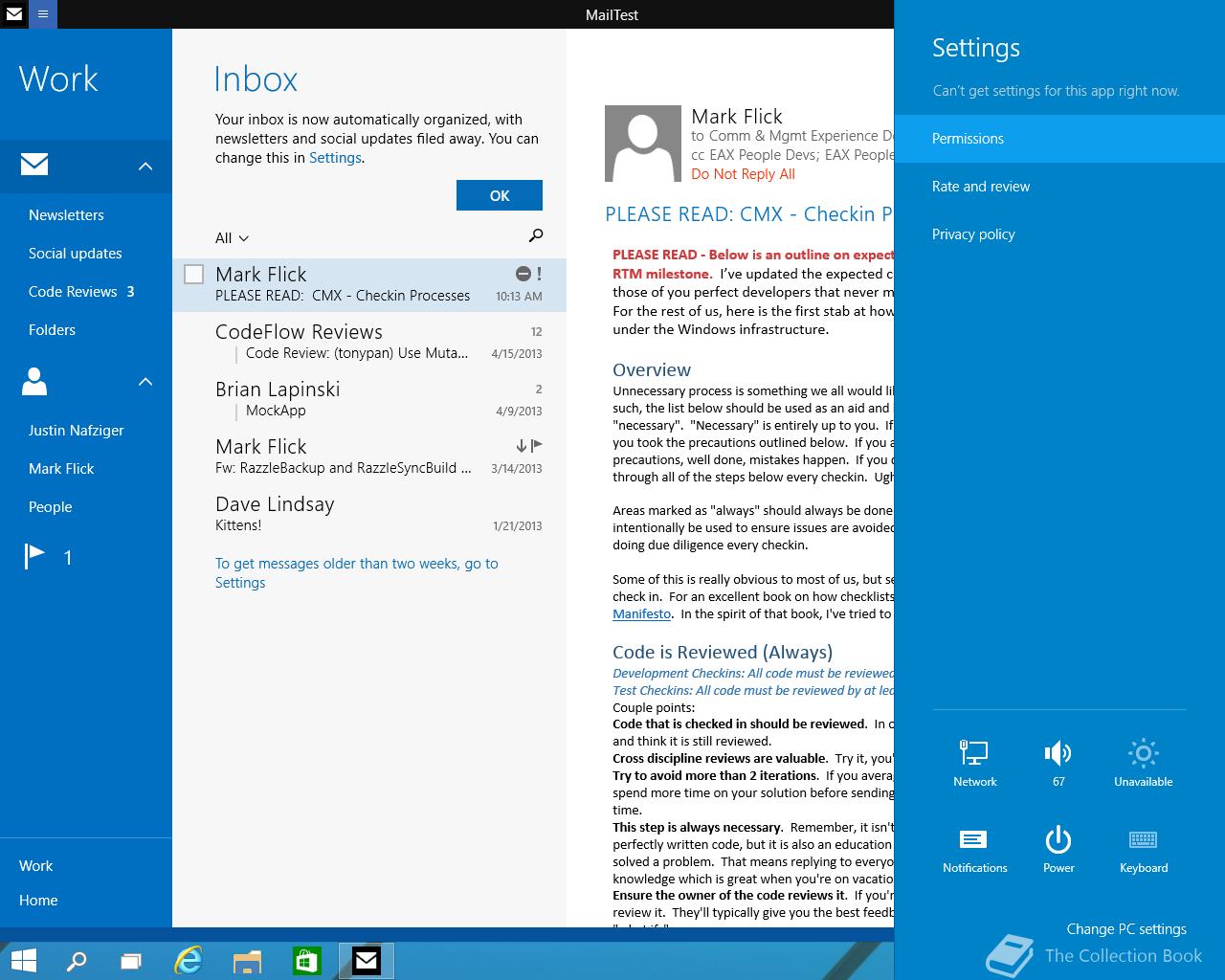
Task: Tick the checkbox on Mark Flick message
Action: click(193, 275)
